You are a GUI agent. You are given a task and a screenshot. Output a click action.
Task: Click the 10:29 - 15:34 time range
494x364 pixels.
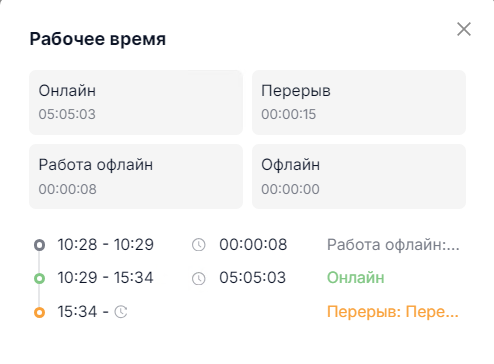point(105,278)
